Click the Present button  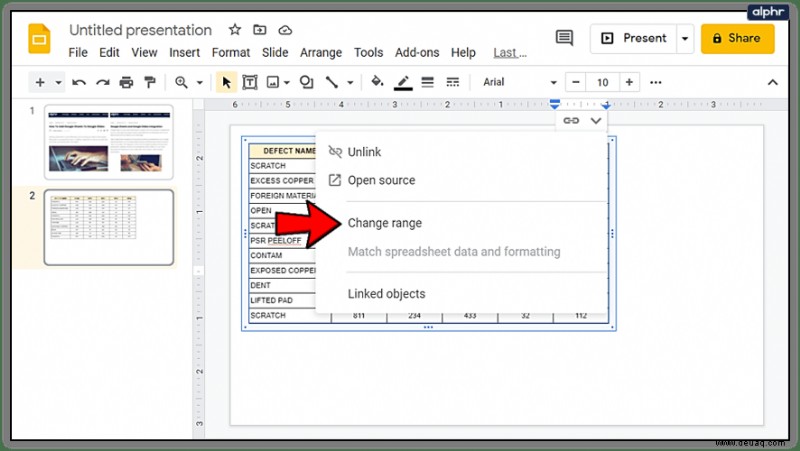click(634, 38)
